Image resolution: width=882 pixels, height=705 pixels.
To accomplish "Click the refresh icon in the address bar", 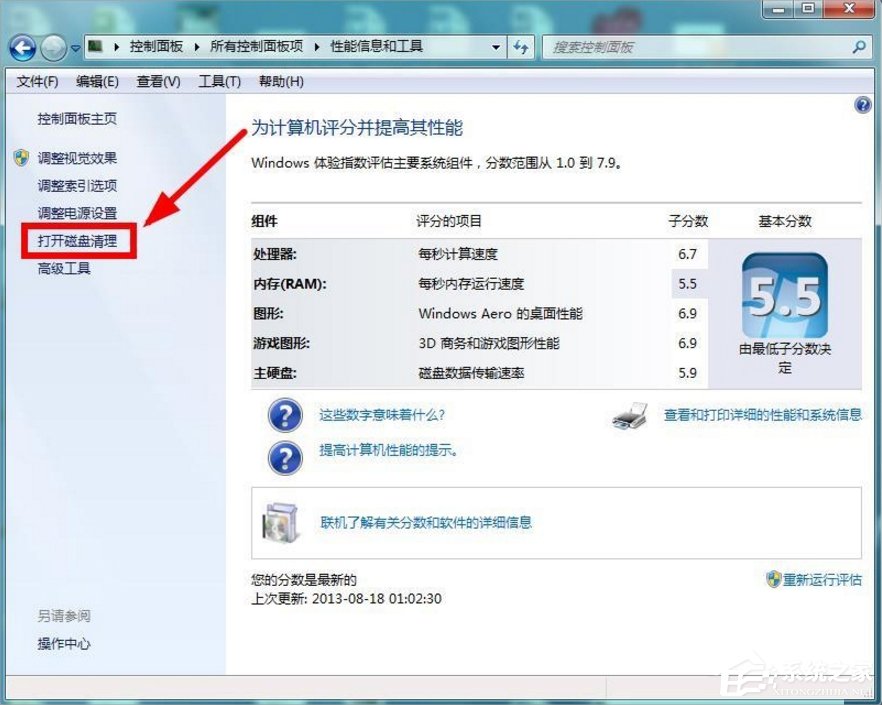I will [x=521, y=46].
